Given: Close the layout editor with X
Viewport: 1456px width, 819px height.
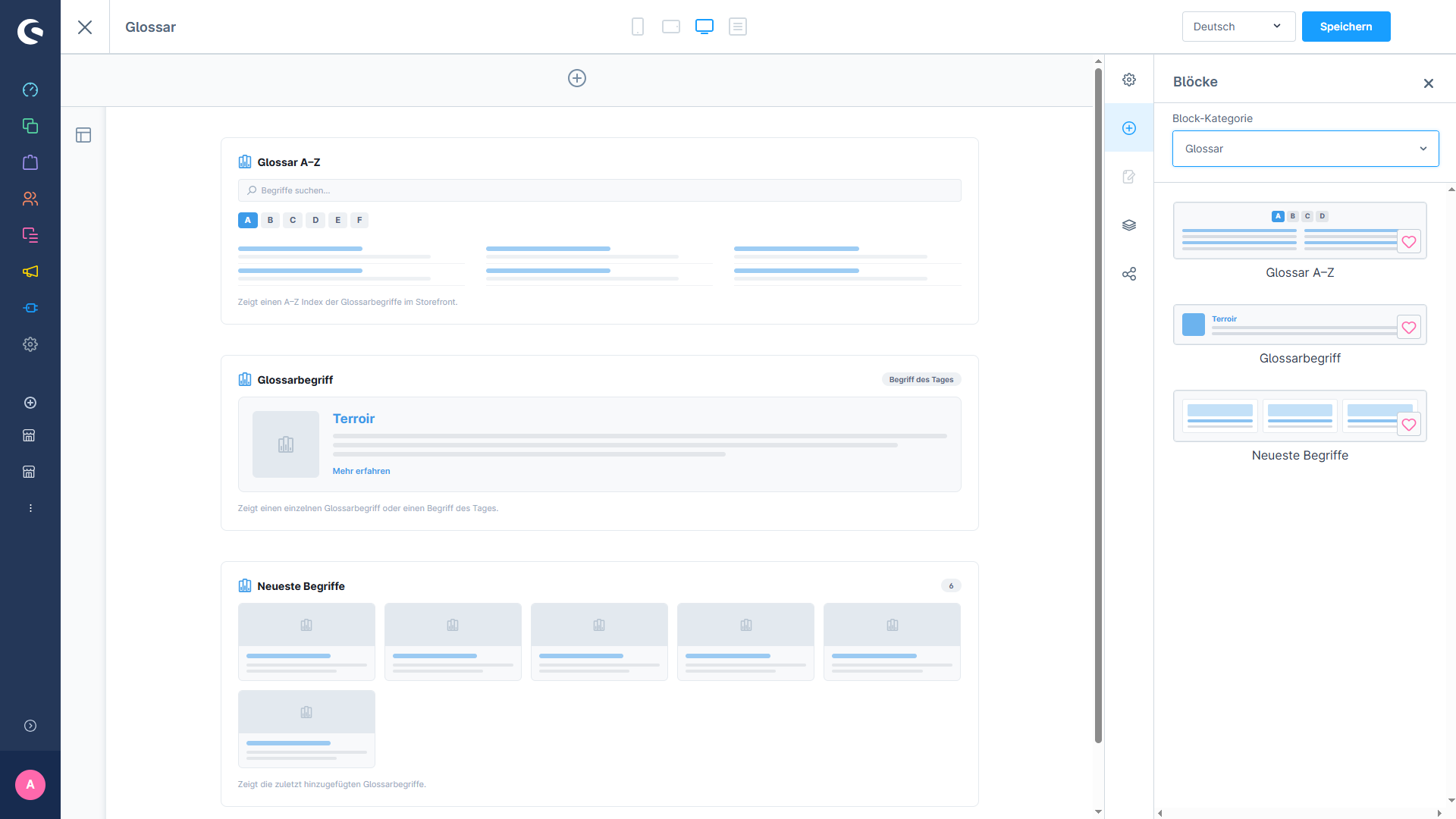Looking at the screenshot, I should coord(85,27).
